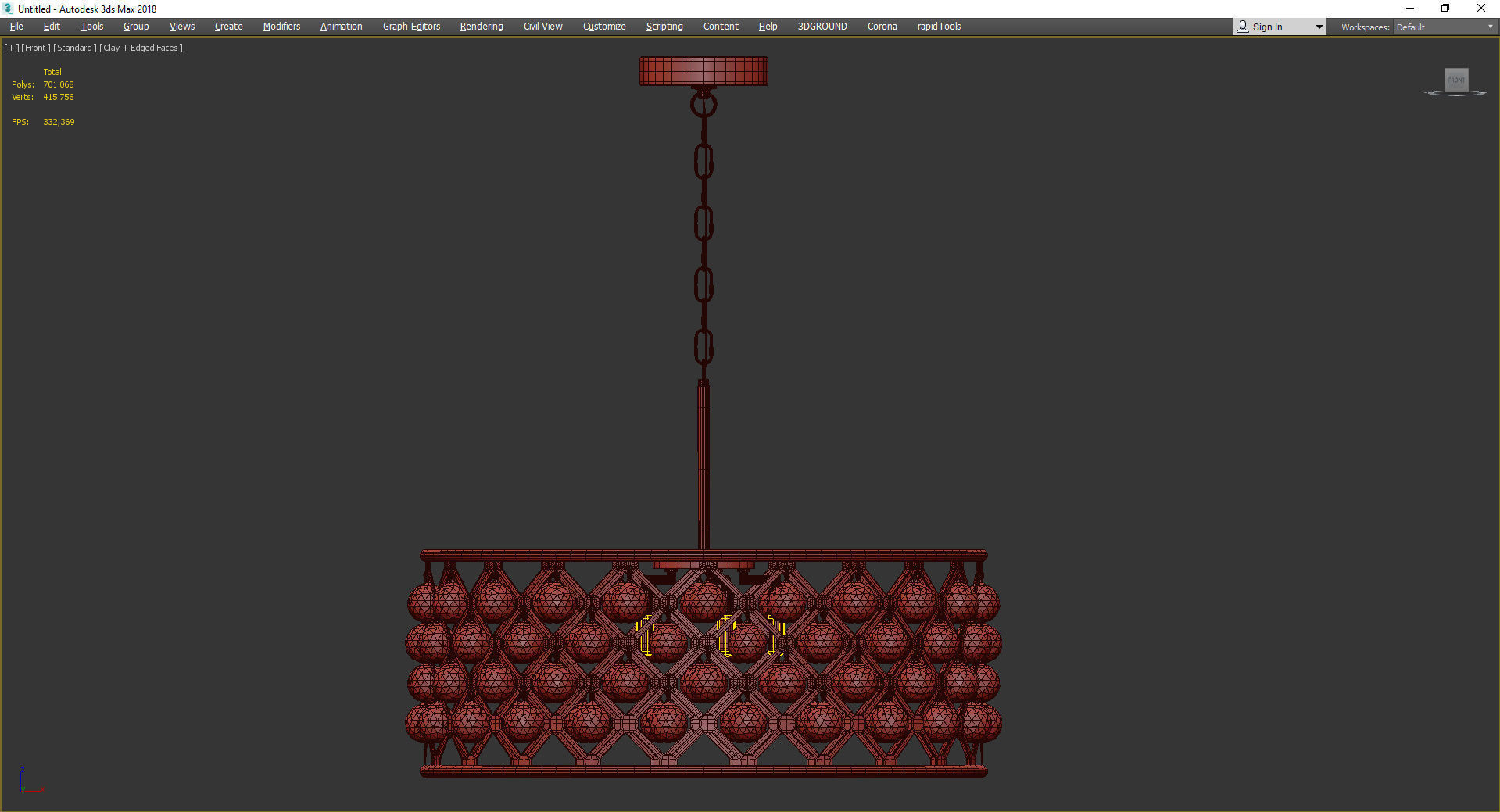Open the Civil View menu

543,27
